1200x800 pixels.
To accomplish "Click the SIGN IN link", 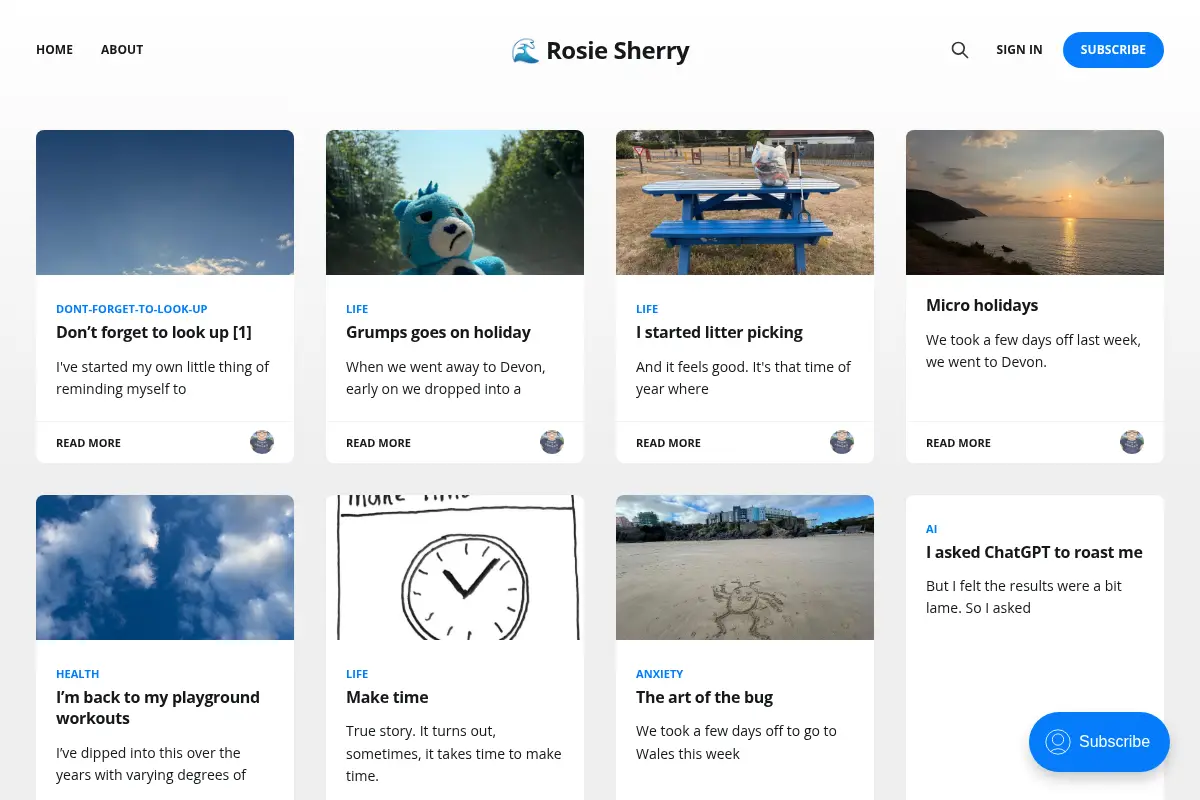I will click(1019, 49).
